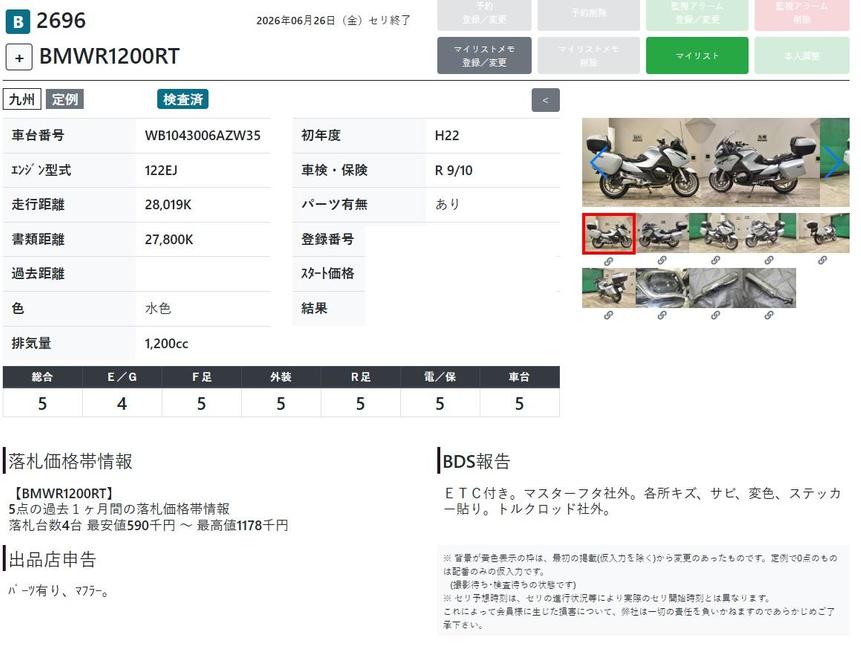This screenshot has width=861, height=670.
Task: Open the last thumbnail in the second row
Action: click(769, 288)
